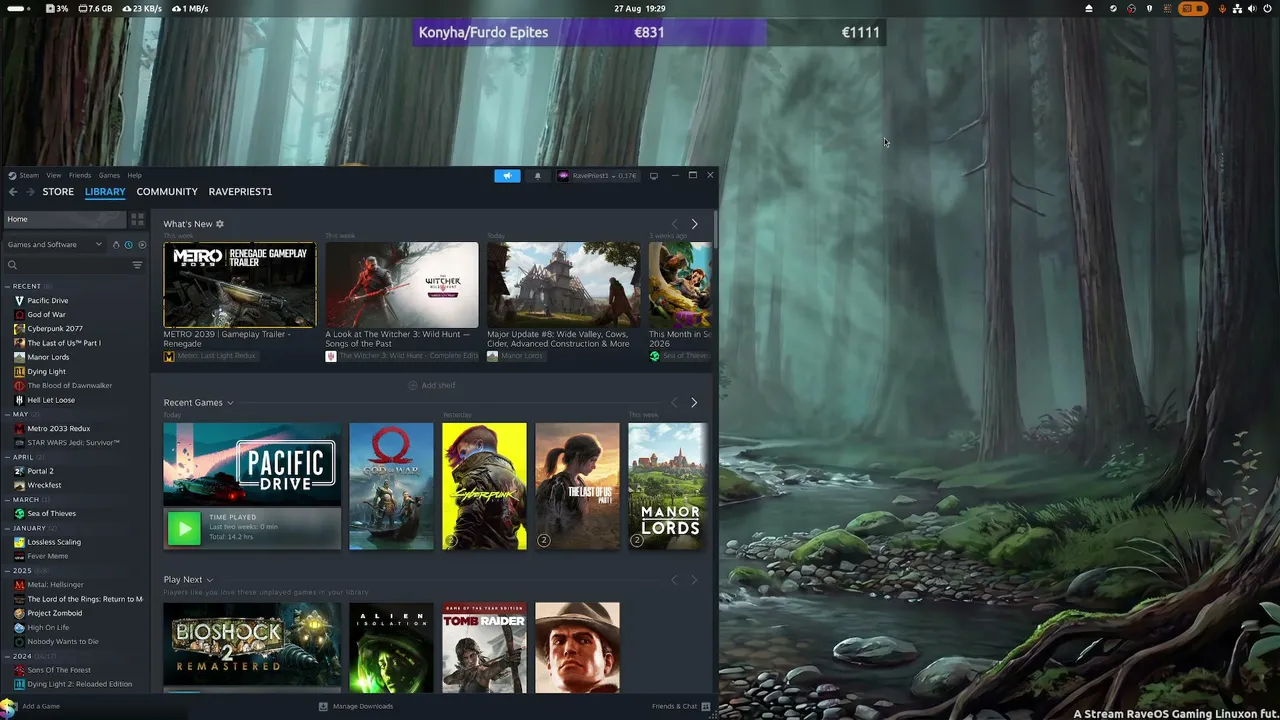
Task: Open Alien Isolation cover in Play Next
Action: pos(391,647)
